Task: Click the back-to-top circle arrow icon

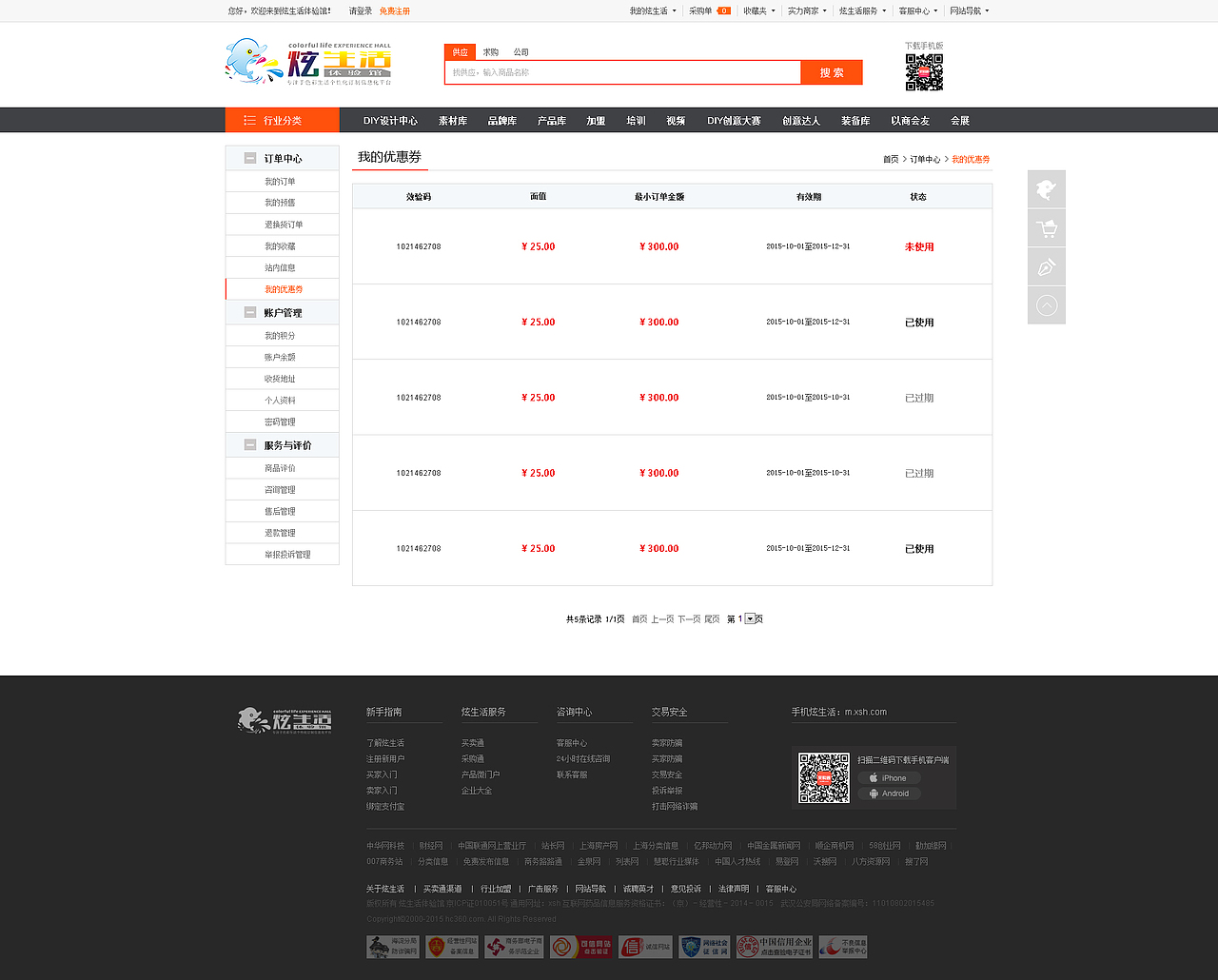Action: pyautogui.click(x=1046, y=304)
